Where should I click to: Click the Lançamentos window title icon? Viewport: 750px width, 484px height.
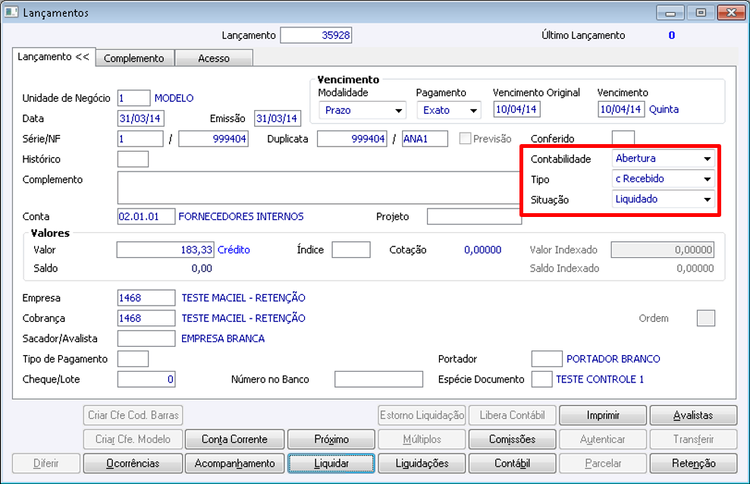pyautogui.click(x=11, y=12)
